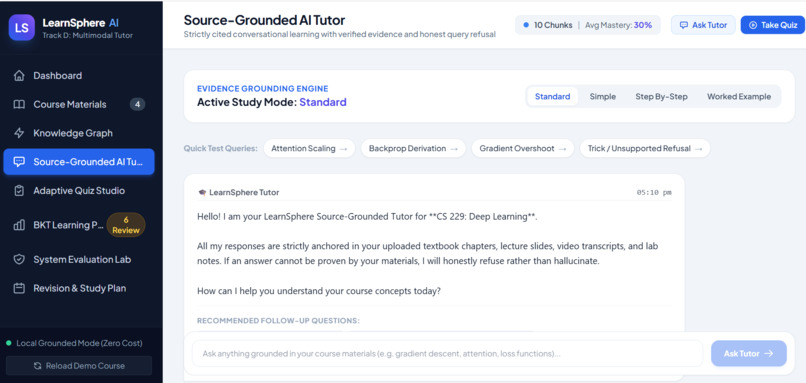Click the Quick Test Queries label
Viewport: 806px width, 383px height.
[221, 149]
